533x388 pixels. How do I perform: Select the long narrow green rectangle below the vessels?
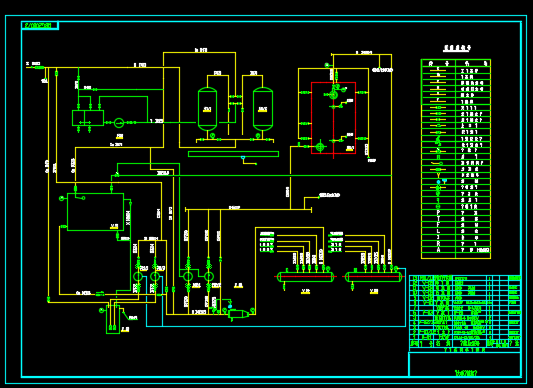point(234,154)
